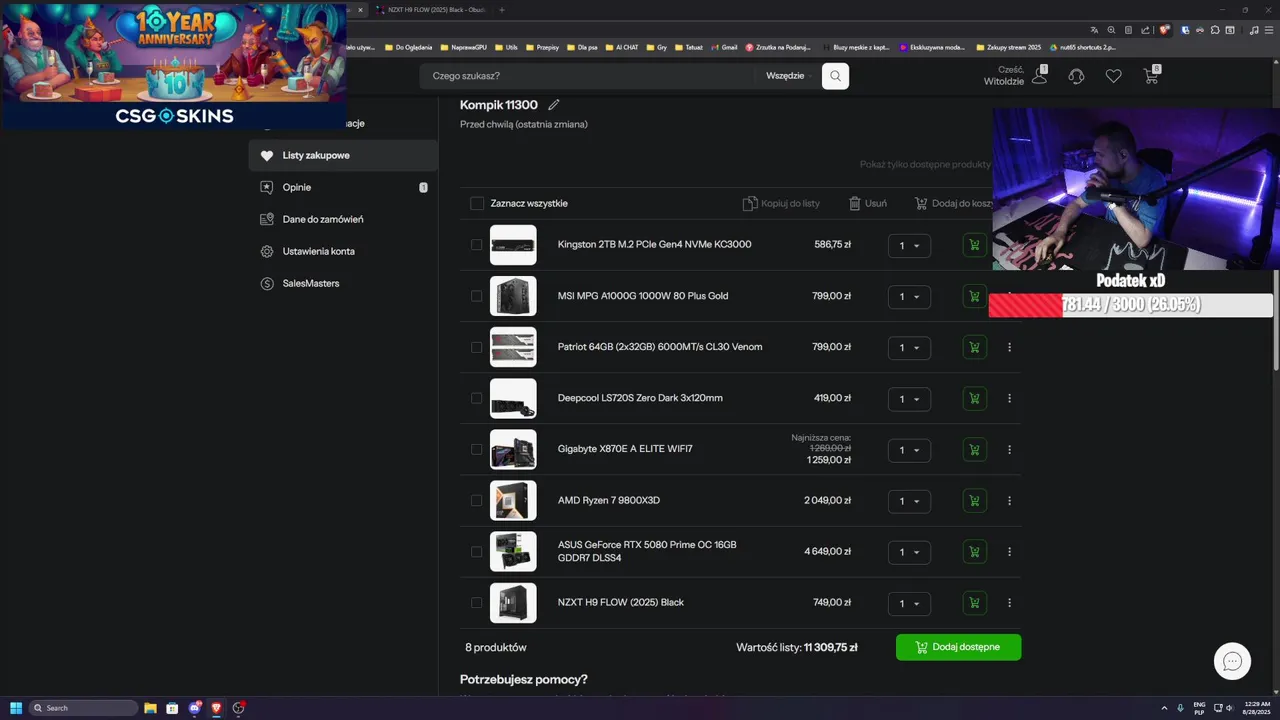Click the Usuń button

click(868, 203)
